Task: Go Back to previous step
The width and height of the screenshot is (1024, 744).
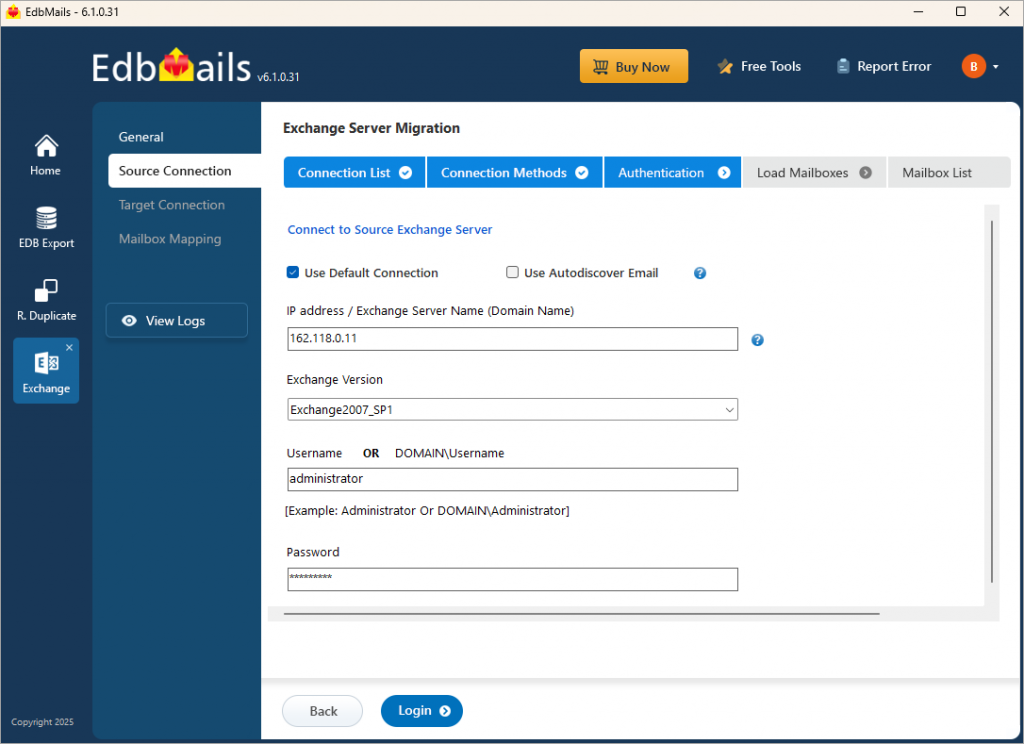Action: coord(323,711)
